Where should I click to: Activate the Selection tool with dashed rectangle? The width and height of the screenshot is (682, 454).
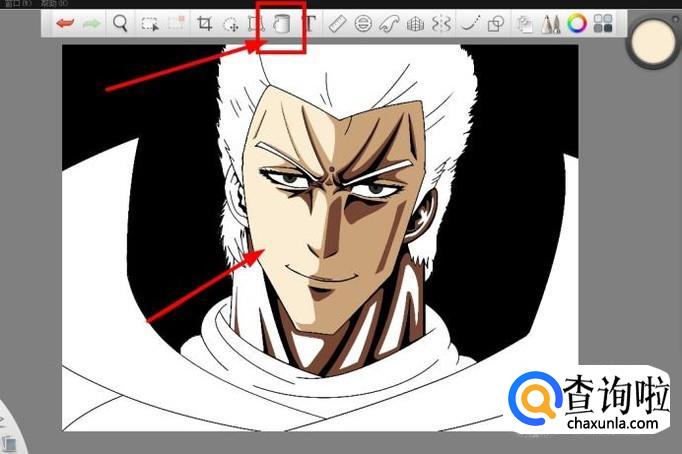[x=150, y=24]
